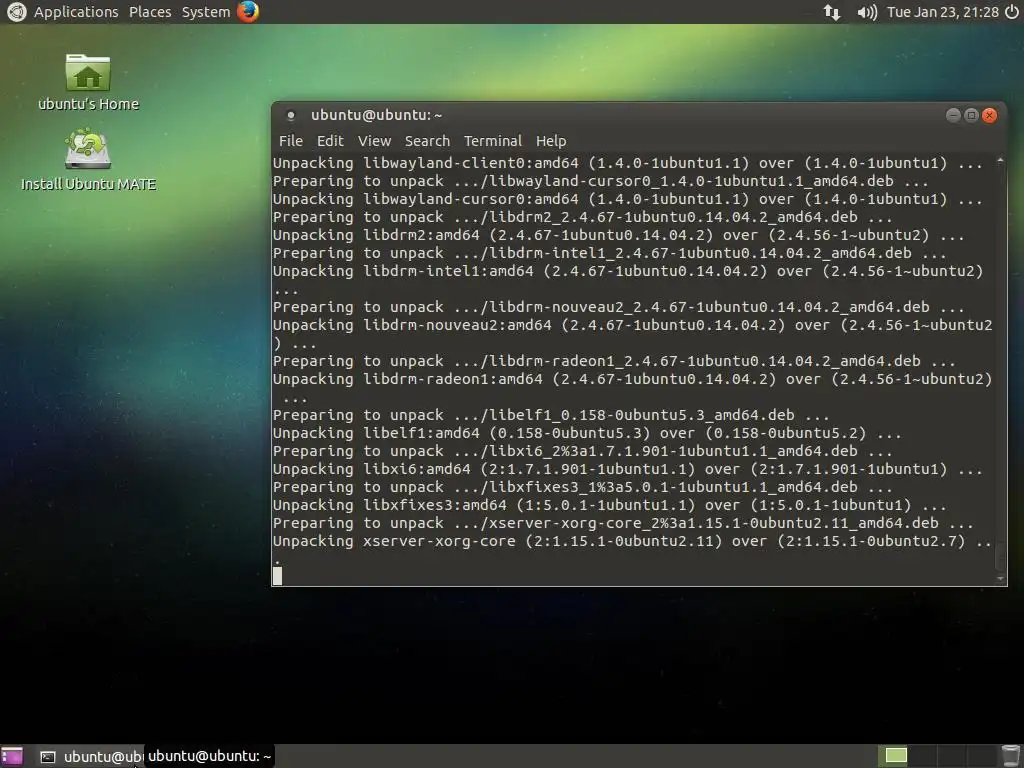Click the 'Unpacking libdrm2:amd64' line
The image size is (1024, 768).
[618, 235]
